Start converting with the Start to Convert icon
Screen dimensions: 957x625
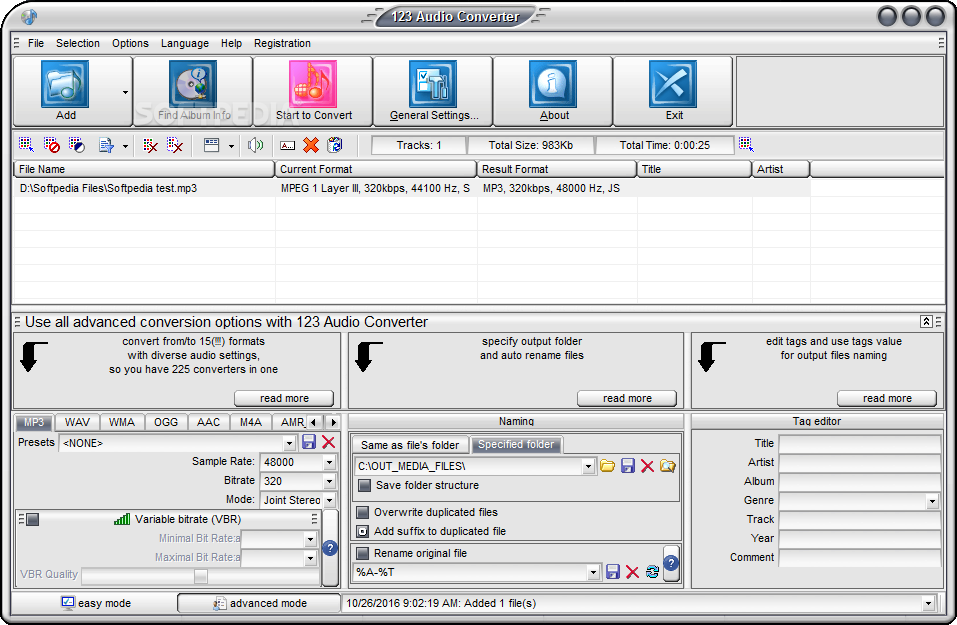pyautogui.click(x=312, y=84)
